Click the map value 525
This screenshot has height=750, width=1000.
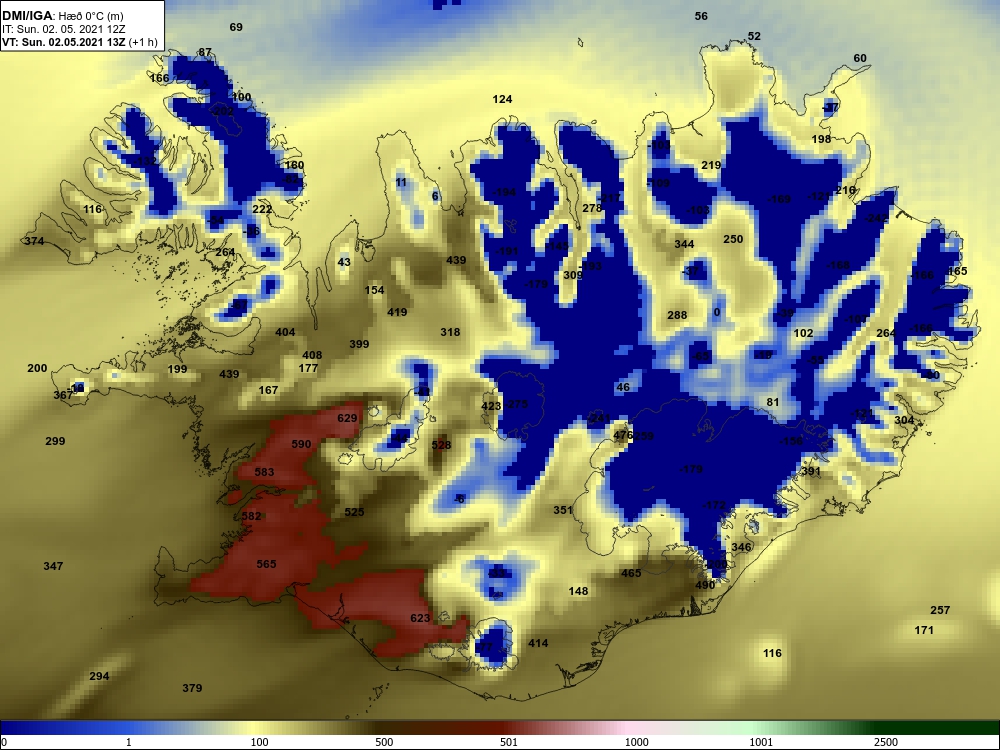(354, 511)
